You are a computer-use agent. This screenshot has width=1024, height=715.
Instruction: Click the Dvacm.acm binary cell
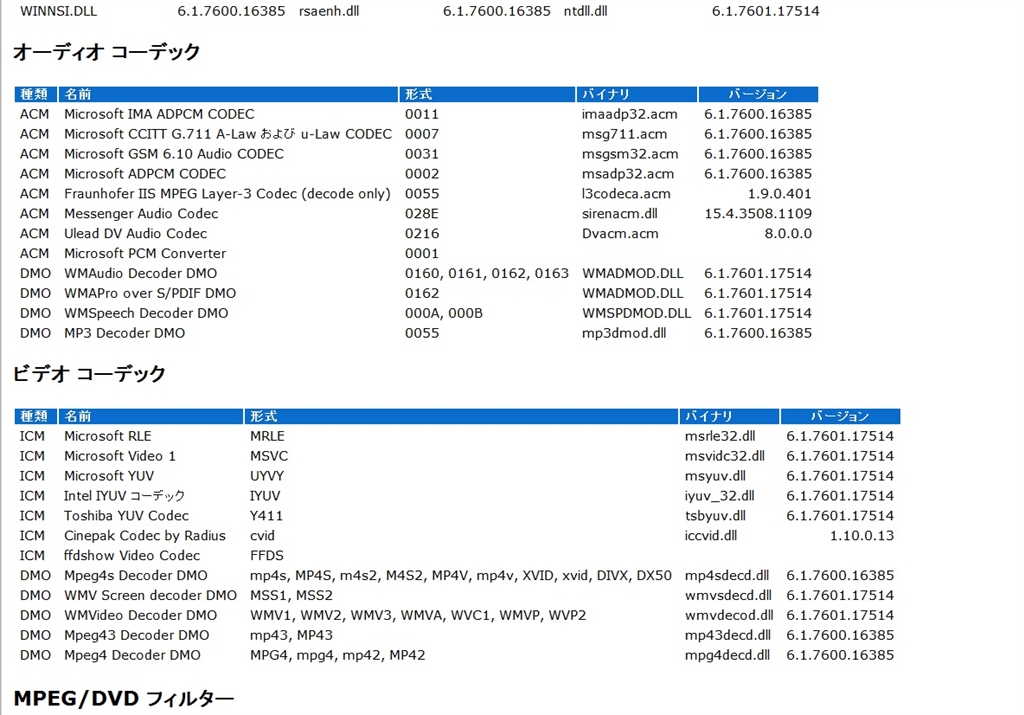click(x=620, y=234)
